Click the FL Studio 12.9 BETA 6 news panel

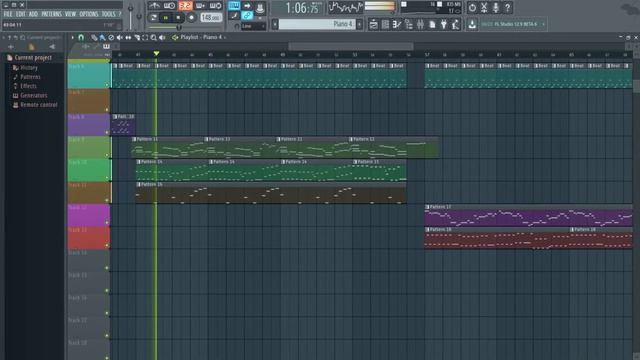[x=513, y=24]
